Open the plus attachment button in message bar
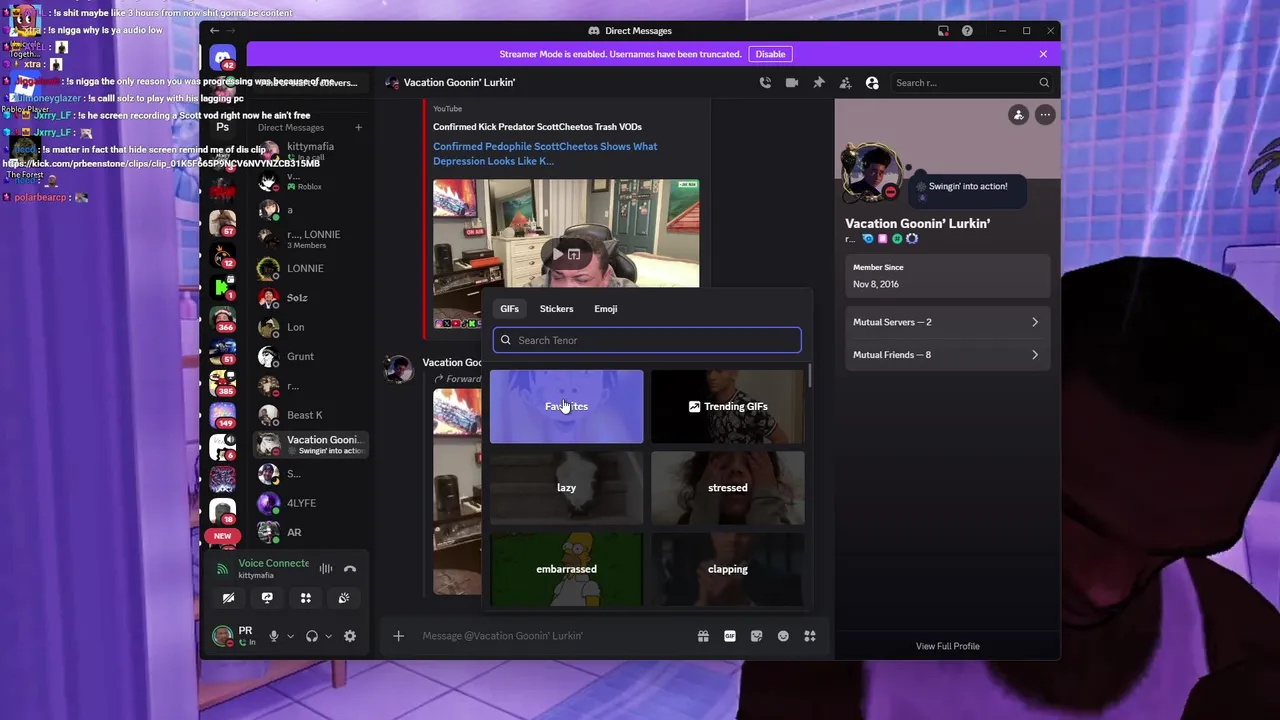1280x720 pixels. 398,636
